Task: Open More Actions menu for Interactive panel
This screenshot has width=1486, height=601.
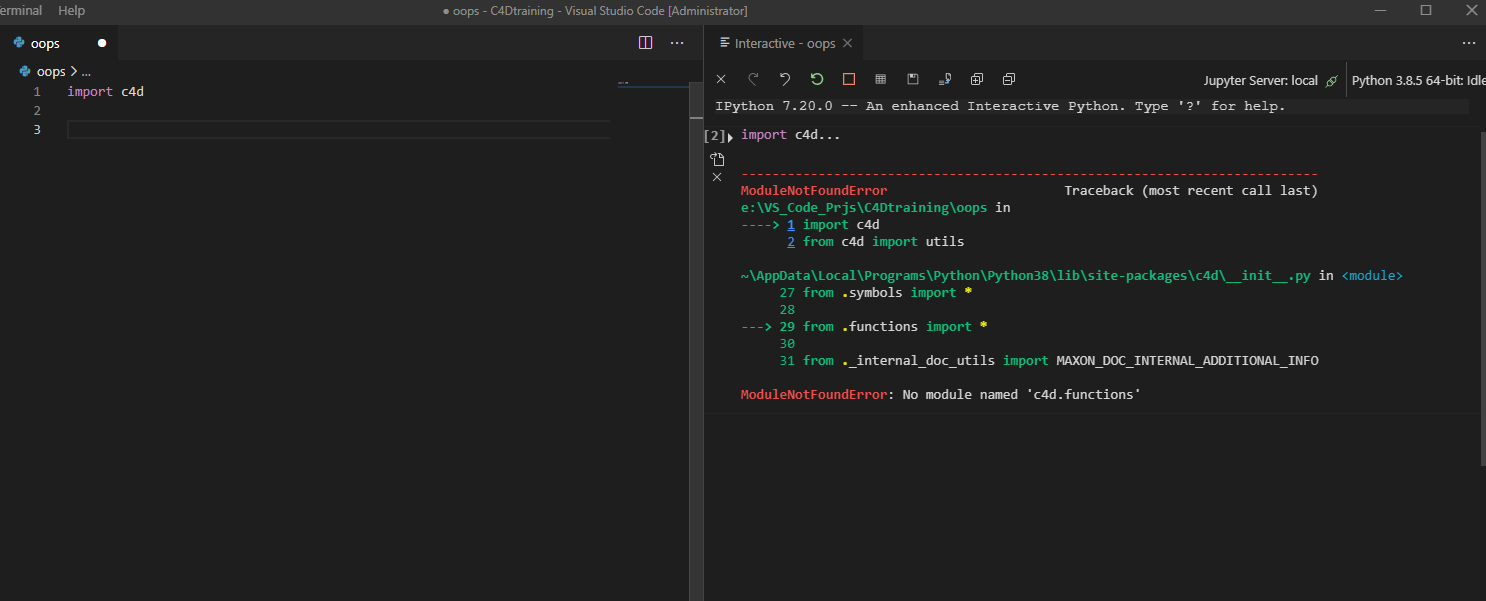Action: pos(1469,43)
